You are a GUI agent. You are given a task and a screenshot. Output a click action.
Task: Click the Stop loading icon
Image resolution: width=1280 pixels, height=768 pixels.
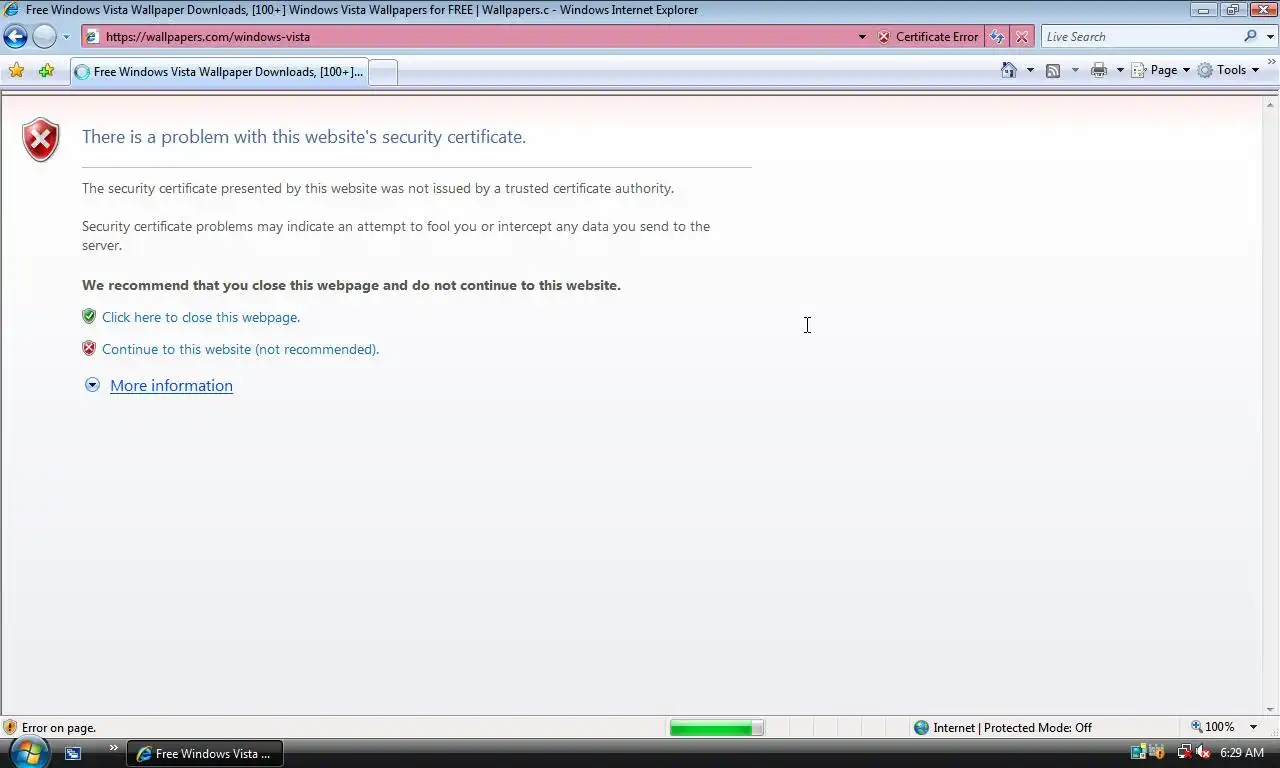point(1021,37)
